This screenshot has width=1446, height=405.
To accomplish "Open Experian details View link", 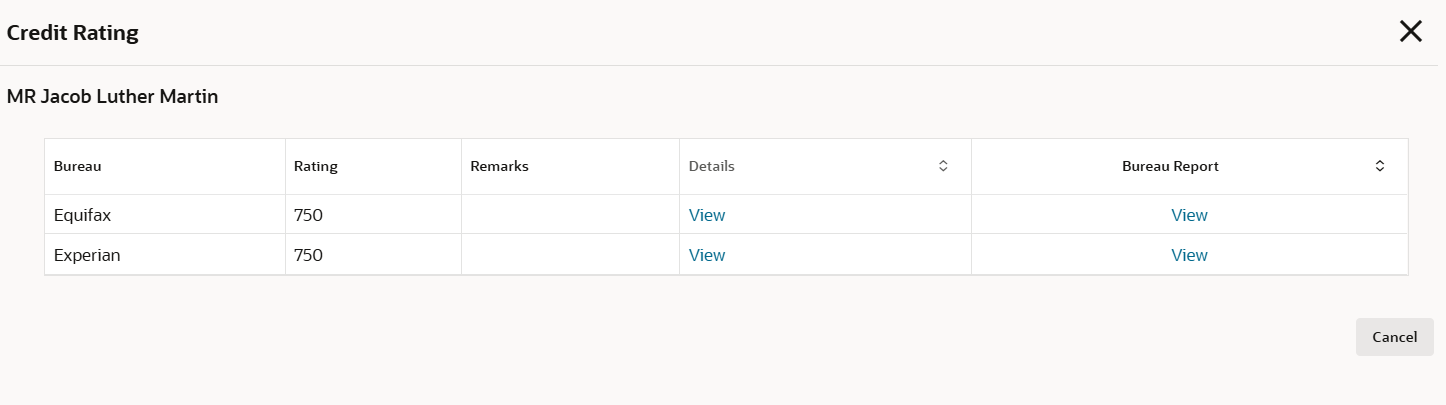I will coord(707,255).
